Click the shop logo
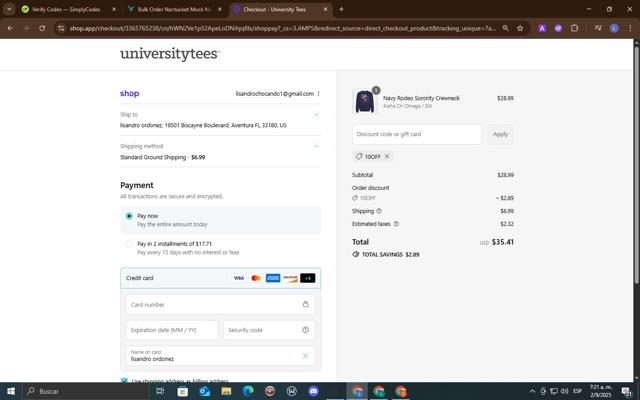This screenshot has width=640, height=400. pos(129,93)
